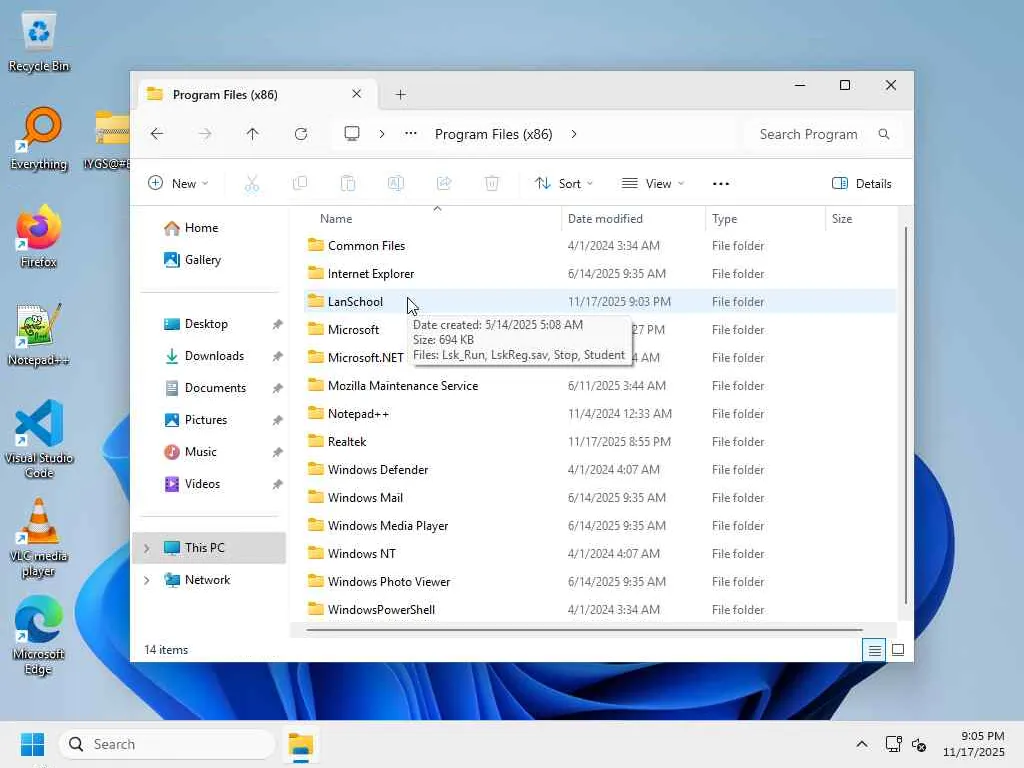The width and height of the screenshot is (1024, 768).
Task: Close the Program Files (x86) tab
Action: click(357, 94)
